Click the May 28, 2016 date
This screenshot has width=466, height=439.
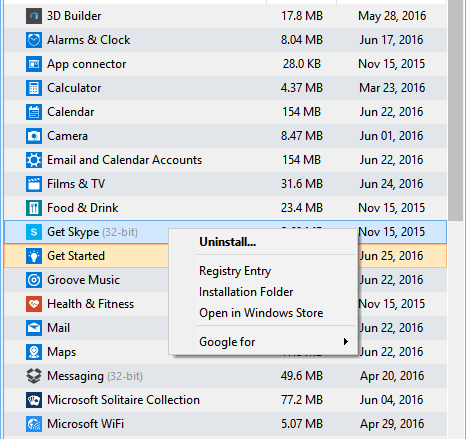[x=392, y=16]
